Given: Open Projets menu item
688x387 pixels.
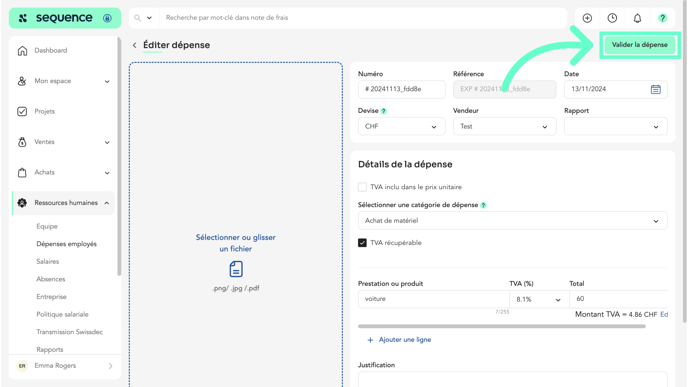Looking at the screenshot, I should click(45, 111).
